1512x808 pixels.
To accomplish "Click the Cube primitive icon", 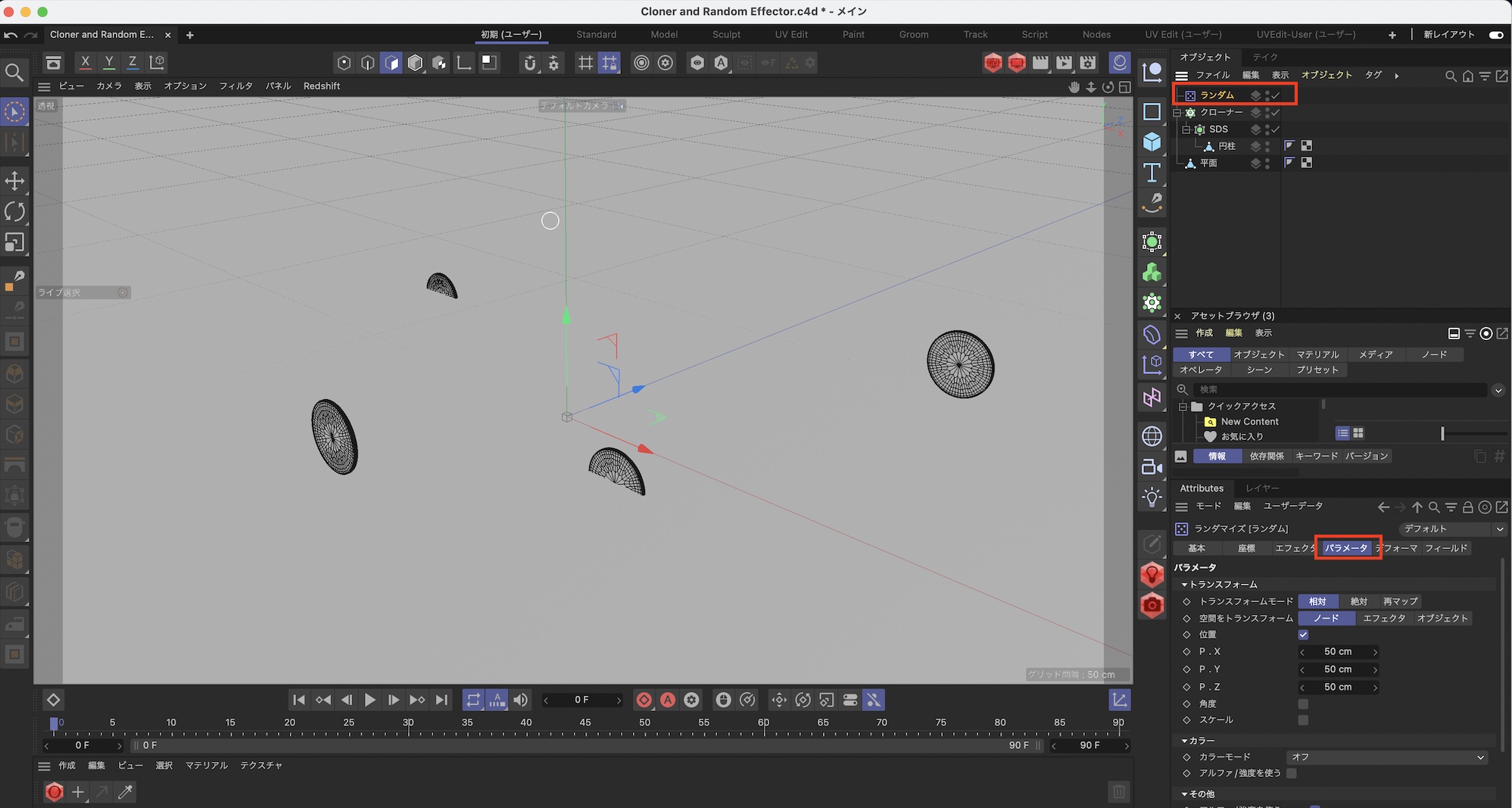I will coord(1152,142).
